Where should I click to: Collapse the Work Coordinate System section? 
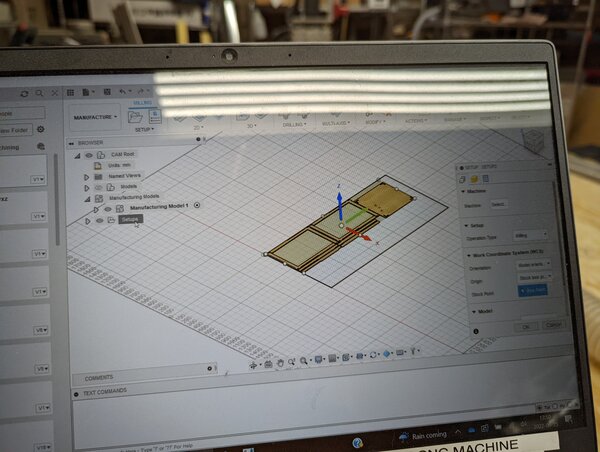coord(469,255)
